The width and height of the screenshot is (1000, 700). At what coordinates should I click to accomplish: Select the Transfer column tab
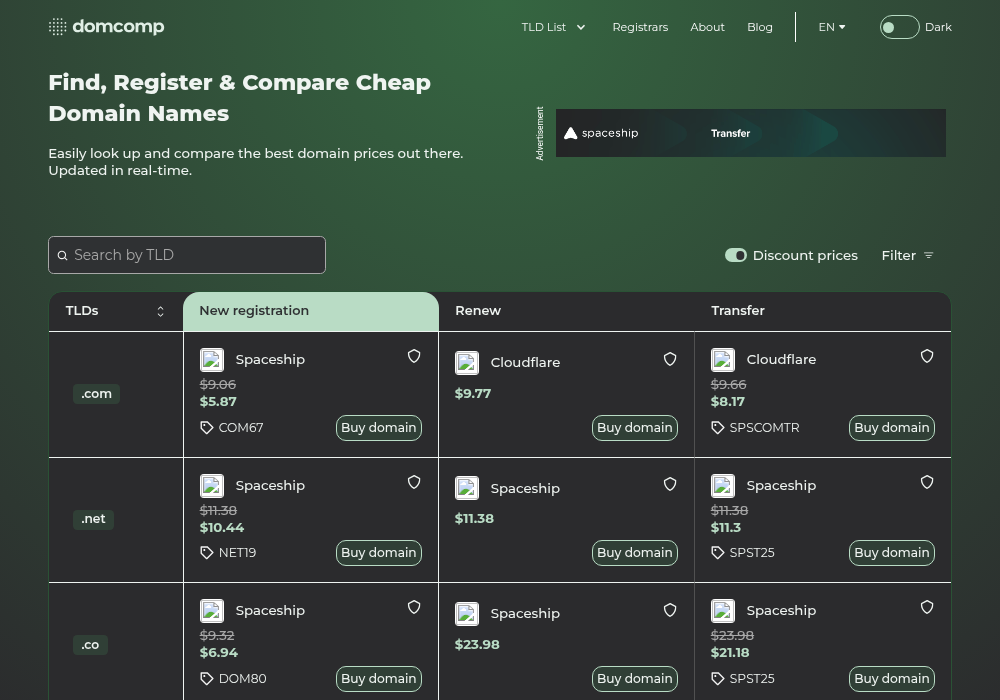823,311
